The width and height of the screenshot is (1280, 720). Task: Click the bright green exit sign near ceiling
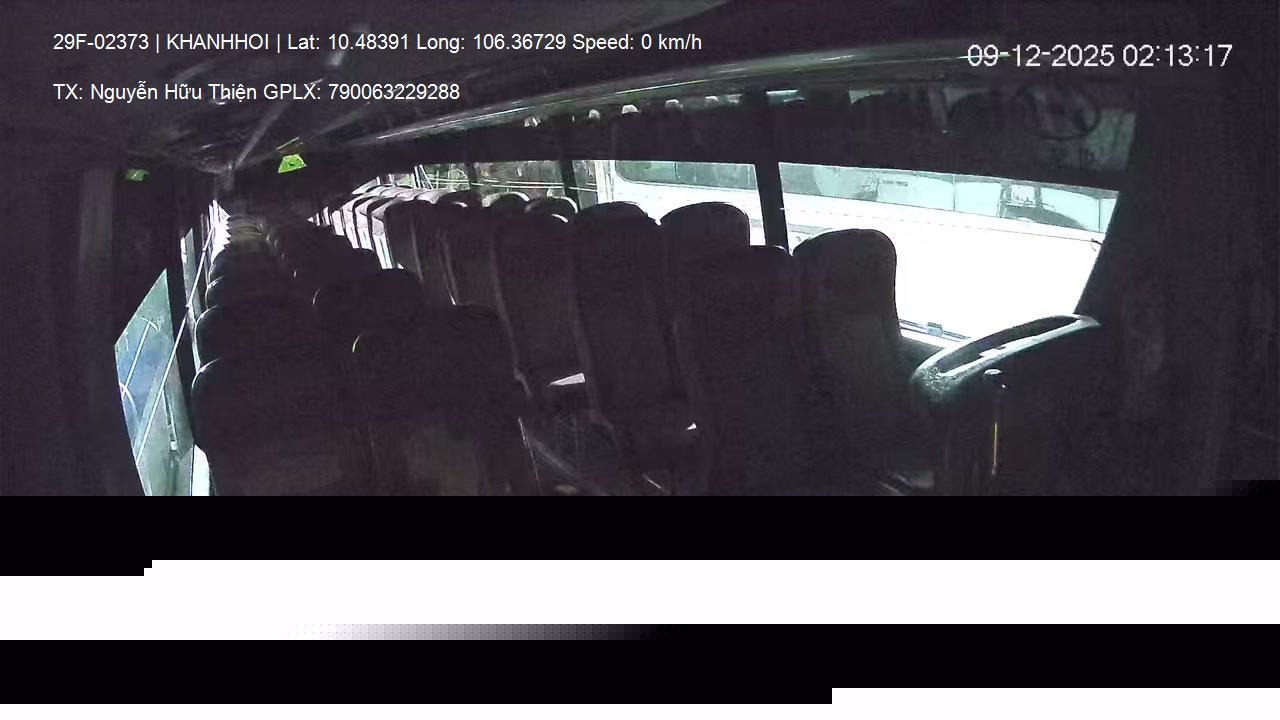(x=291, y=162)
